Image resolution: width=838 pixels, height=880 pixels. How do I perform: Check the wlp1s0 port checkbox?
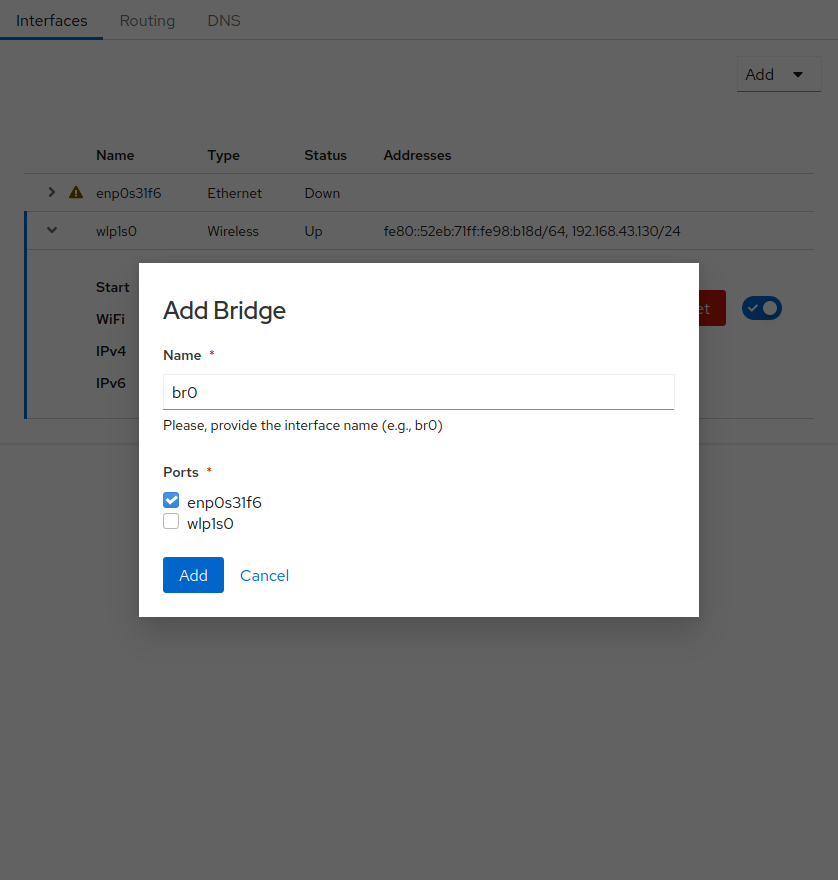tap(171, 522)
